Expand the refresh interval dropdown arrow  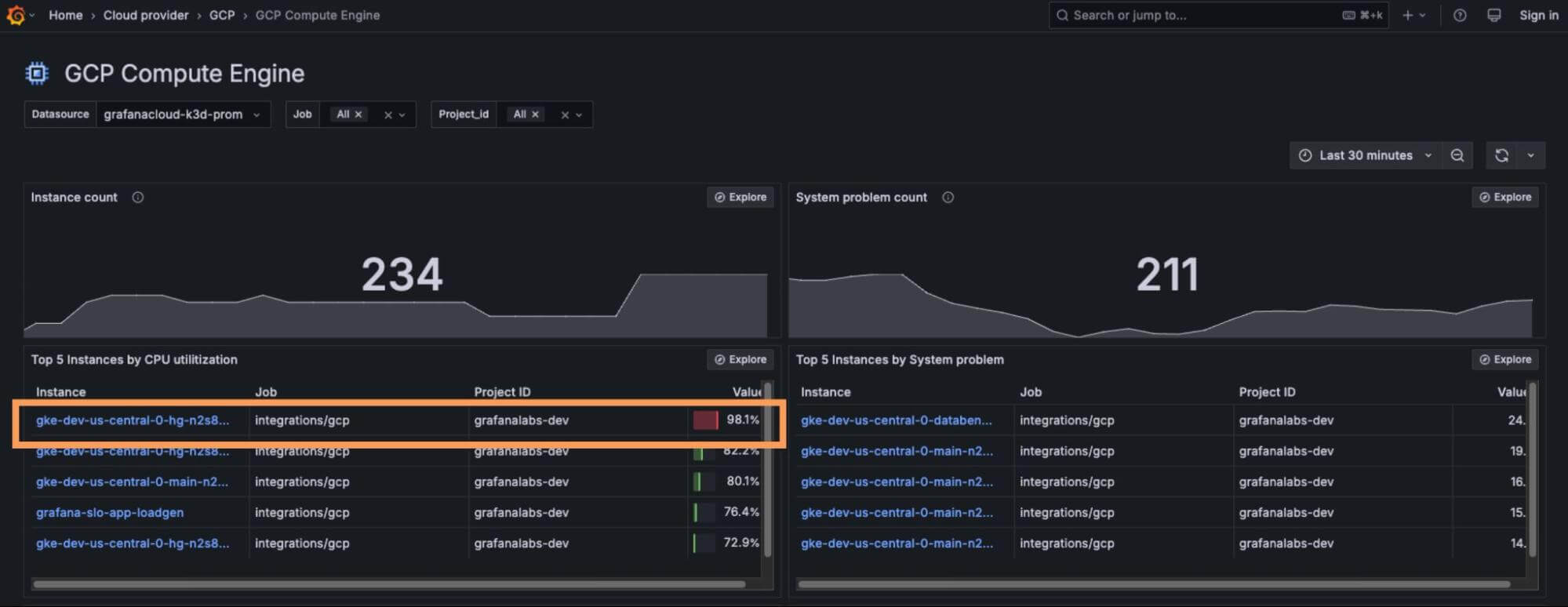(1530, 155)
